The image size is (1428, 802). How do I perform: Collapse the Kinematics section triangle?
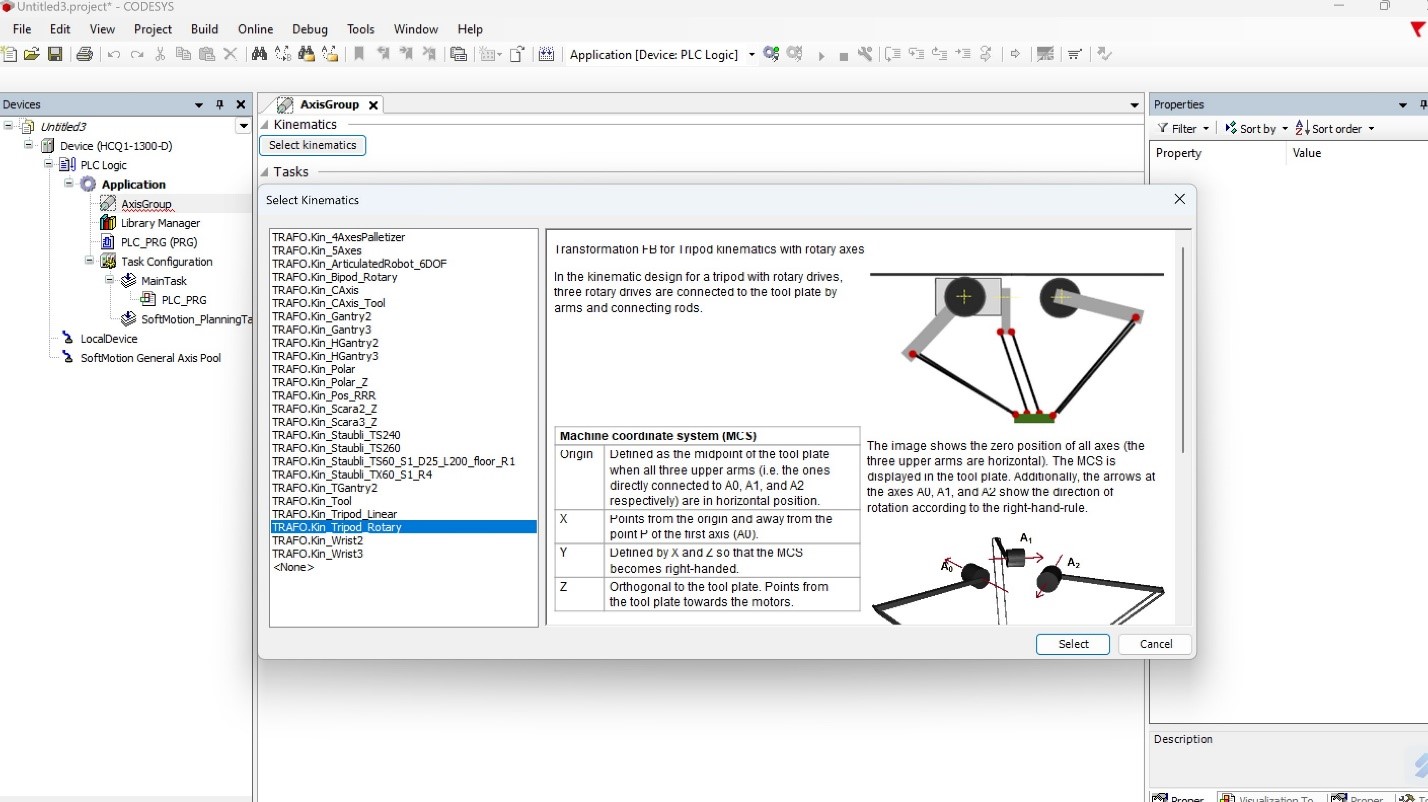[x=265, y=125]
